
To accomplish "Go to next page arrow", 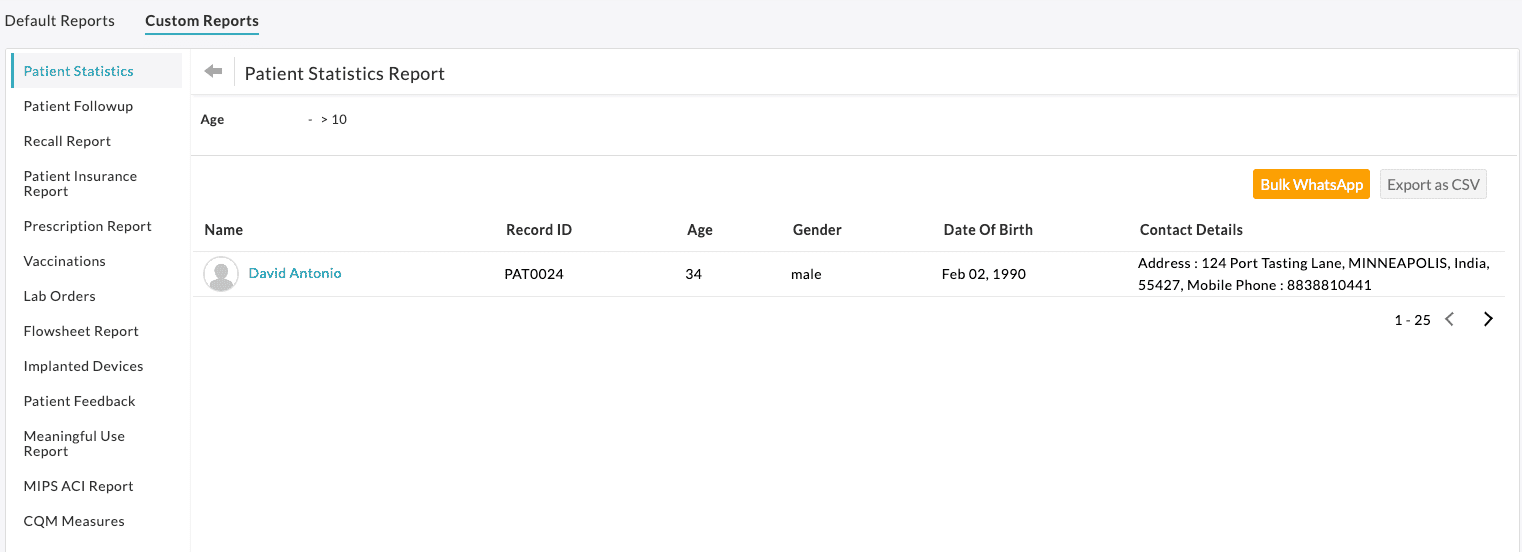I will point(1488,320).
